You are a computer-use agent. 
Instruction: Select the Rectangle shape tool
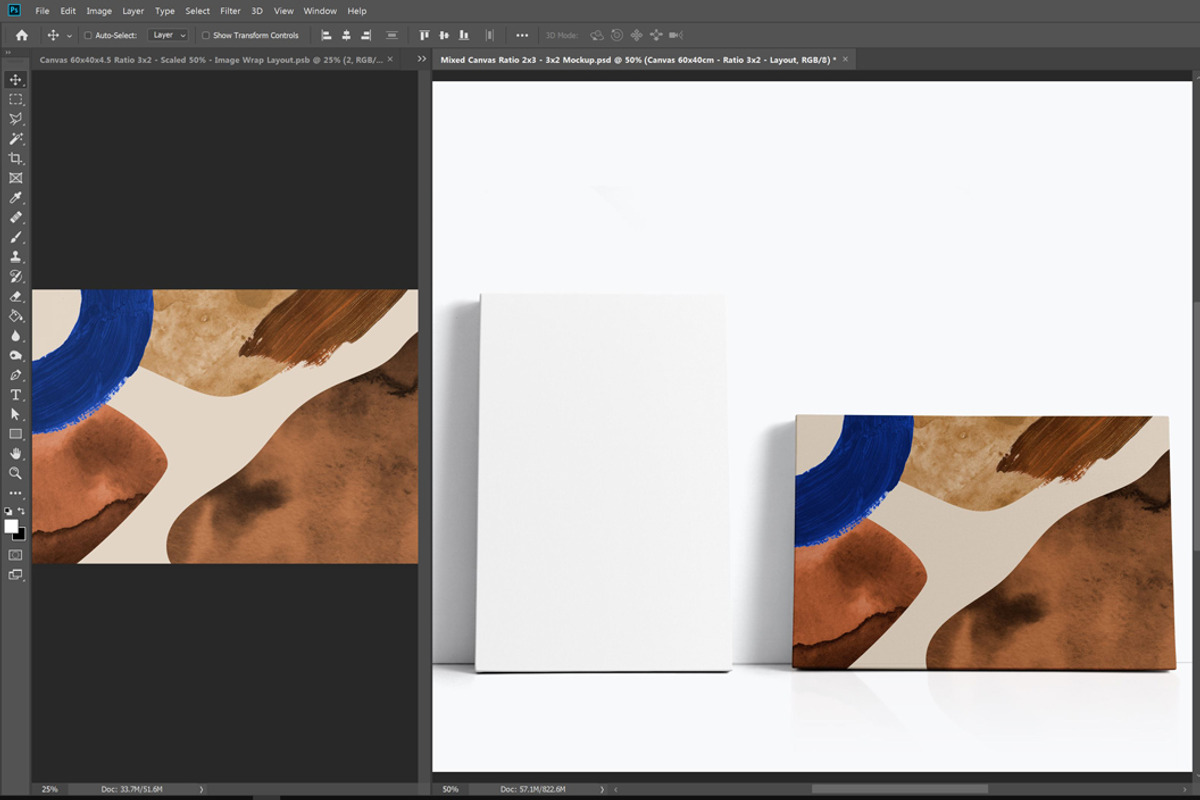click(x=15, y=434)
